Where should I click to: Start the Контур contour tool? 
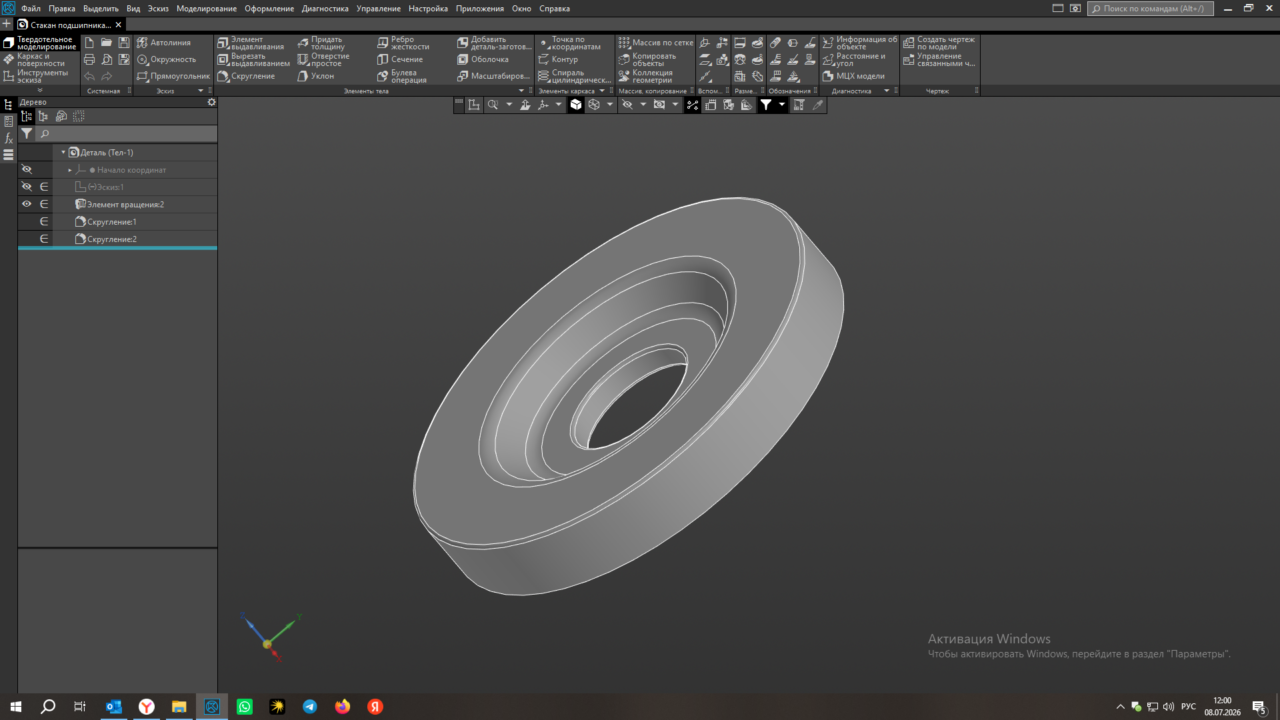point(558,59)
